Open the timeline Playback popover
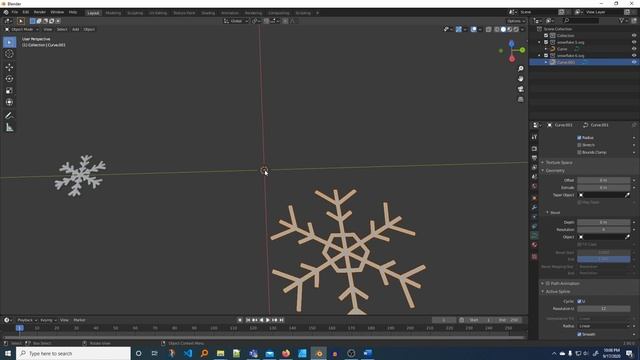The width and height of the screenshot is (640, 360). [27, 320]
